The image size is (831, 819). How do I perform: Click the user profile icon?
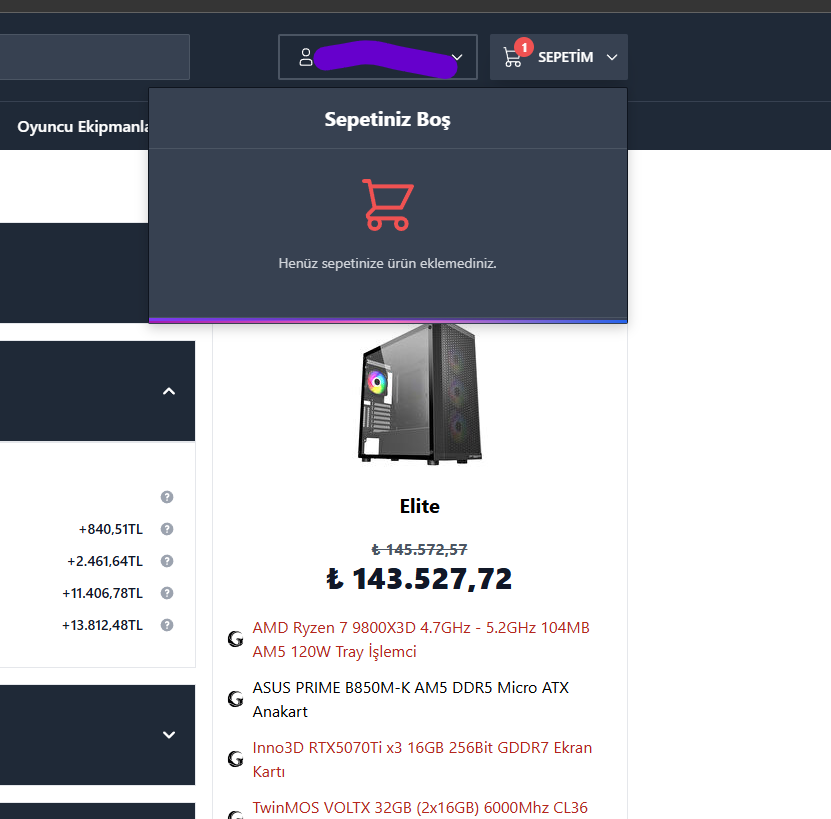pos(306,57)
